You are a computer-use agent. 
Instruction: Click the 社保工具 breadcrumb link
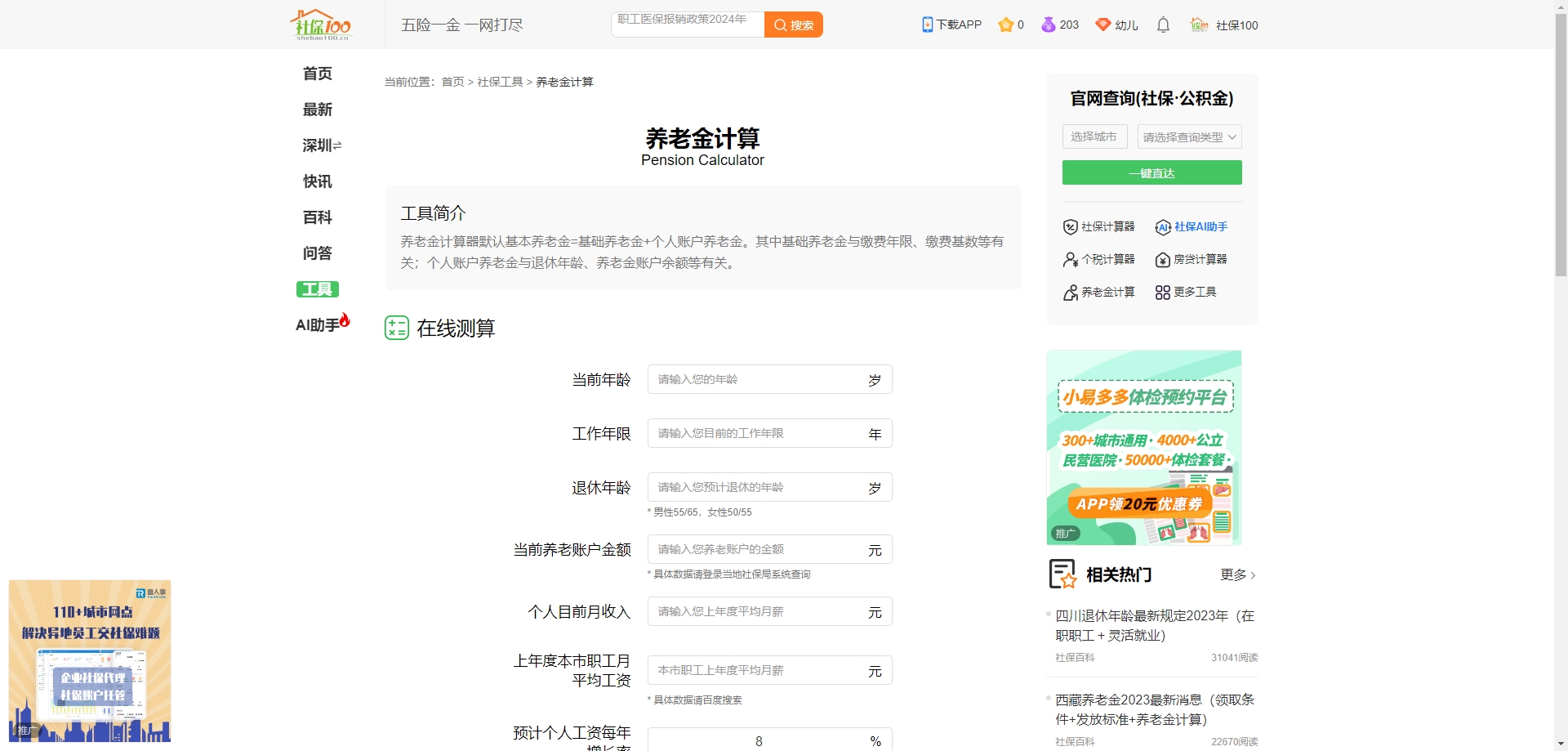click(500, 82)
